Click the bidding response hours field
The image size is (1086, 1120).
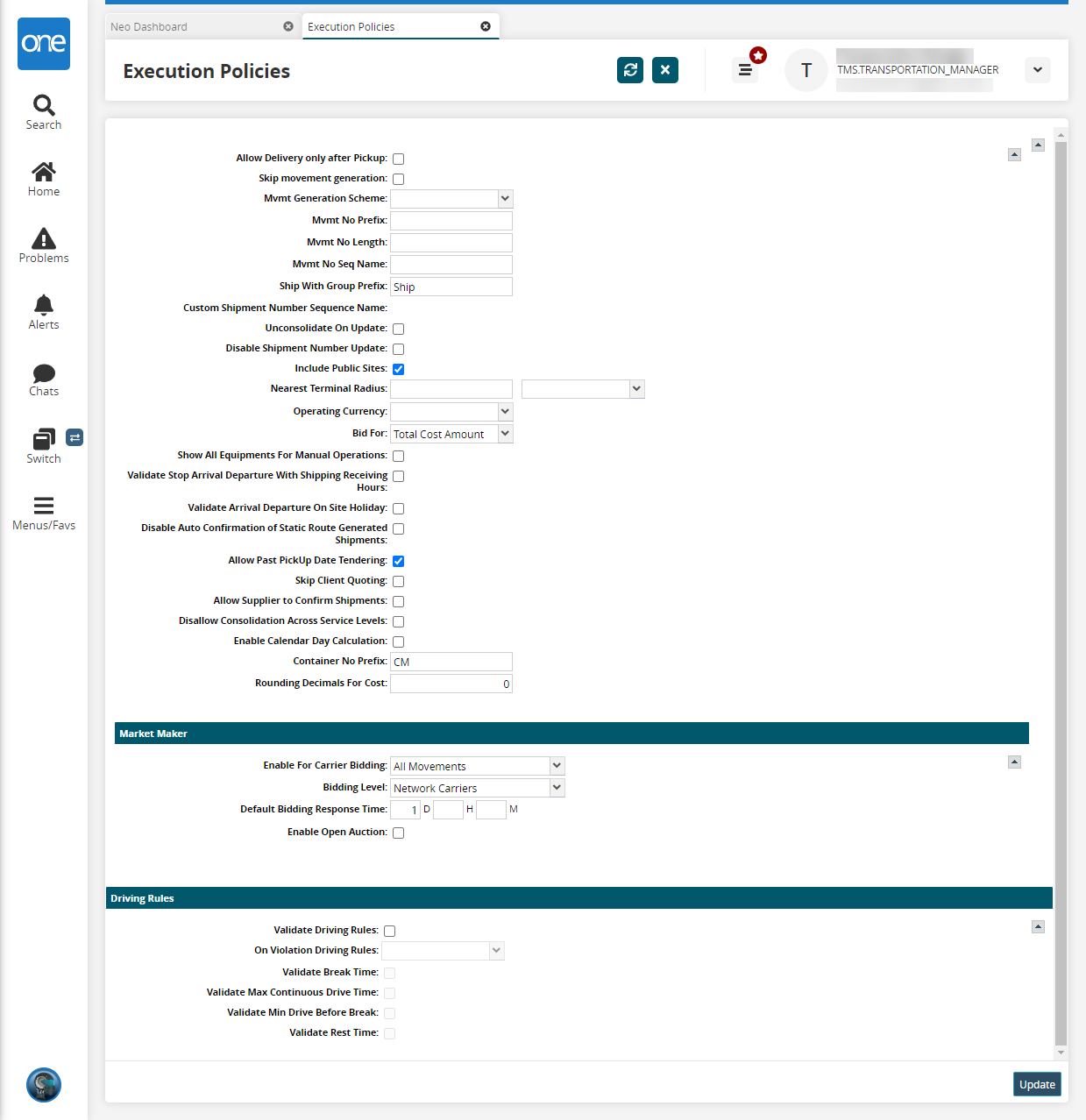coord(448,810)
